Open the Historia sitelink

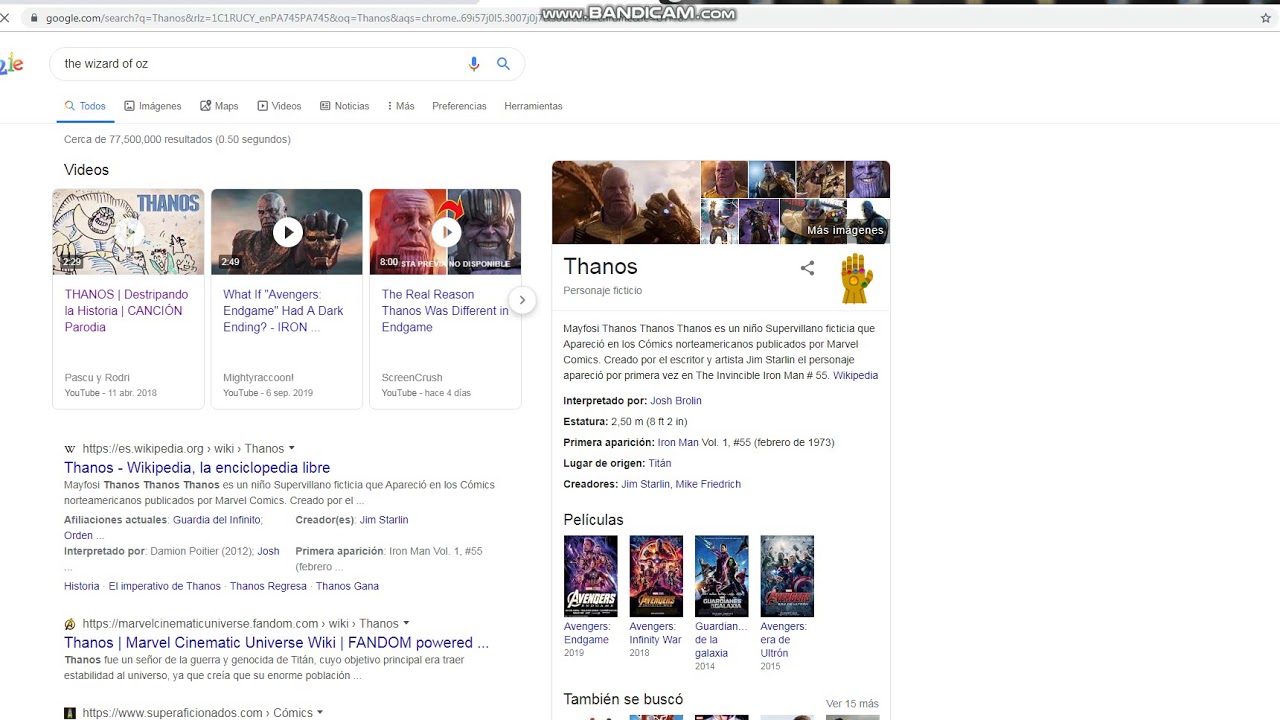point(82,586)
